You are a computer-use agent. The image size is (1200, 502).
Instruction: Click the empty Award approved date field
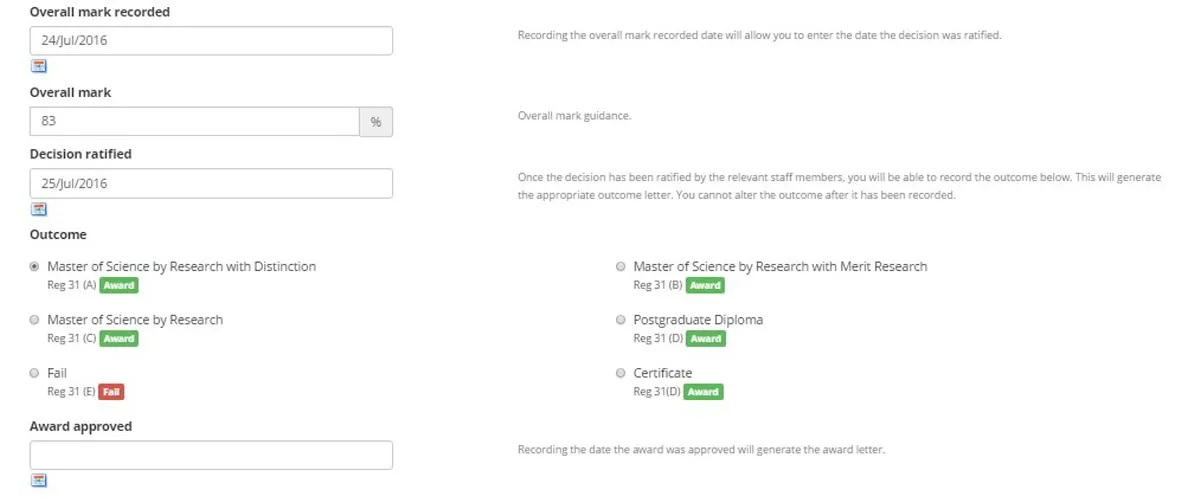210,455
